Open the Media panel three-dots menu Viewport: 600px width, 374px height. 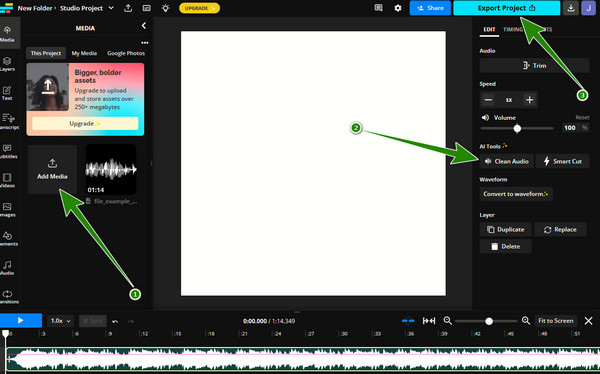click(x=145, y=43)
